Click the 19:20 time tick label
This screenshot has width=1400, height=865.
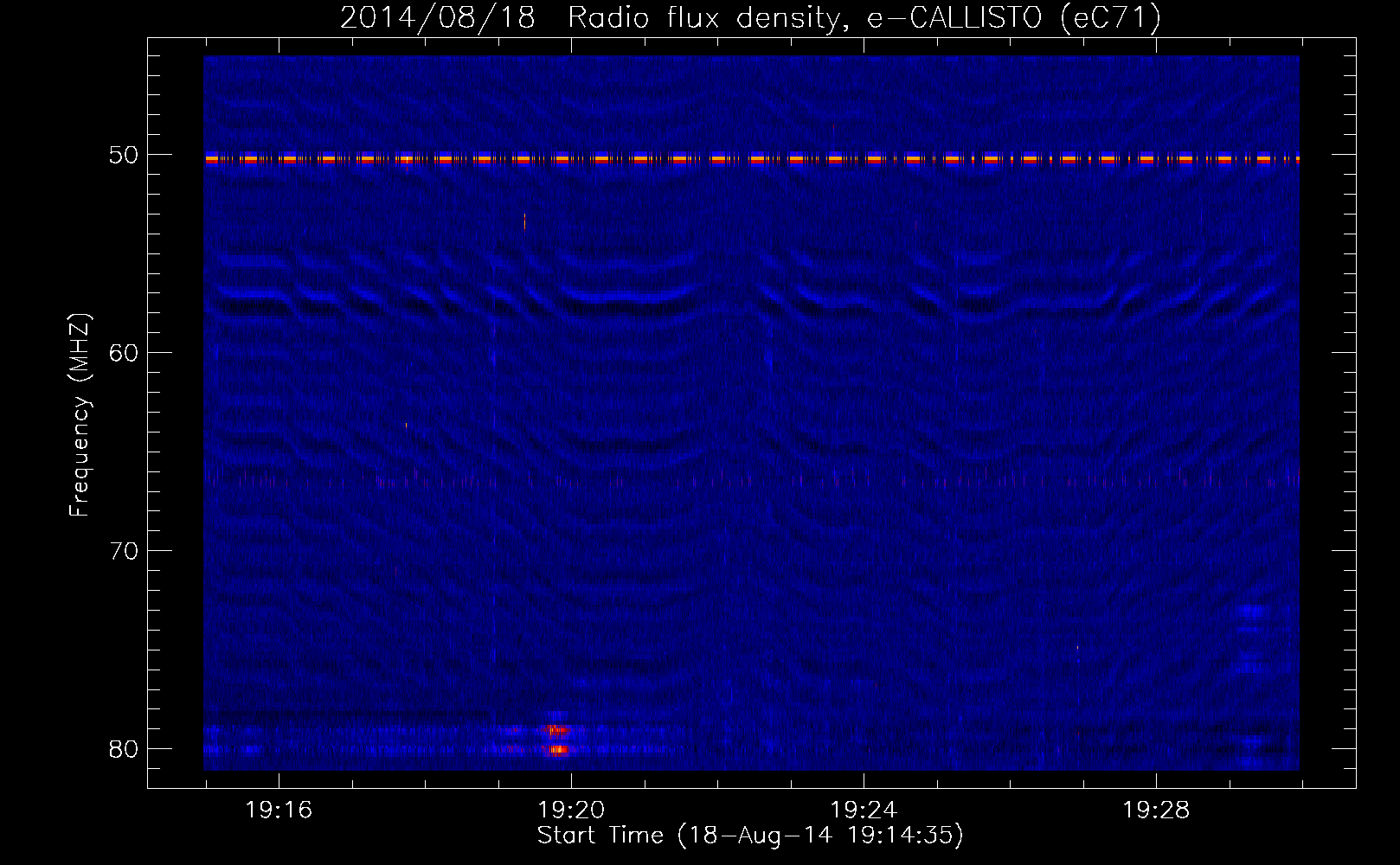(x=571, y=811)
